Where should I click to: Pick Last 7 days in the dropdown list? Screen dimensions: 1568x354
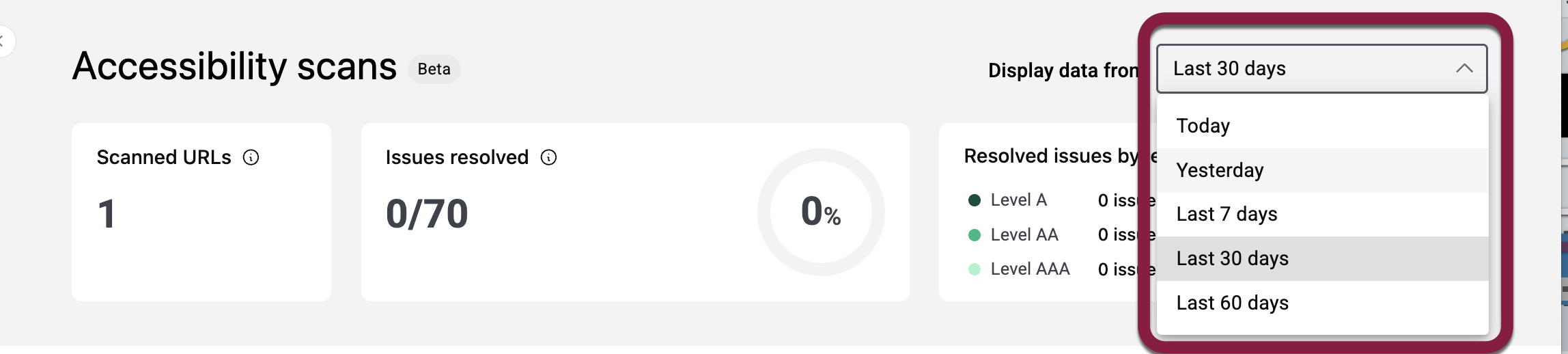(1227, 215)
